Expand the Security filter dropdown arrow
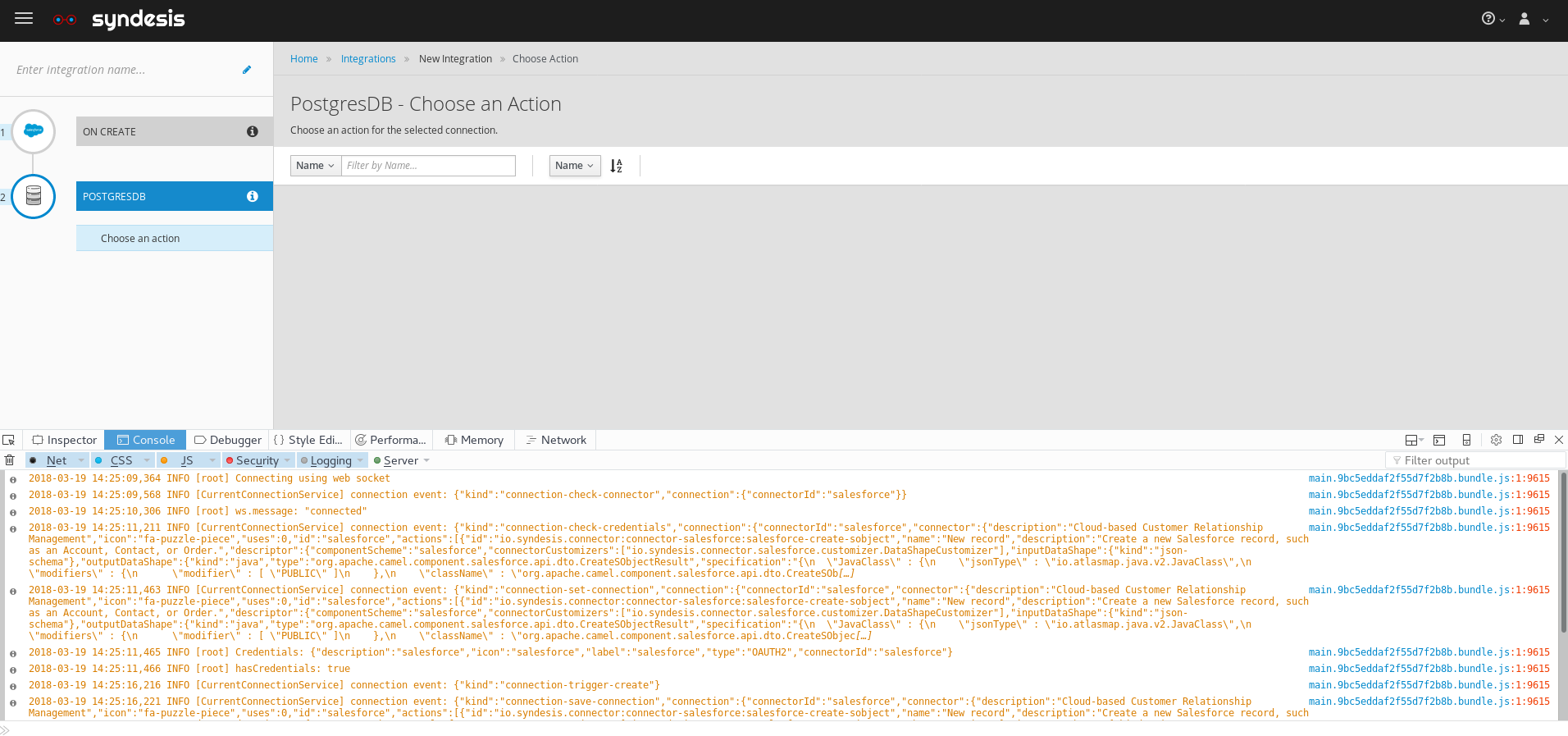Viewport: 1568px width, 736px height. tap(287, 460)
